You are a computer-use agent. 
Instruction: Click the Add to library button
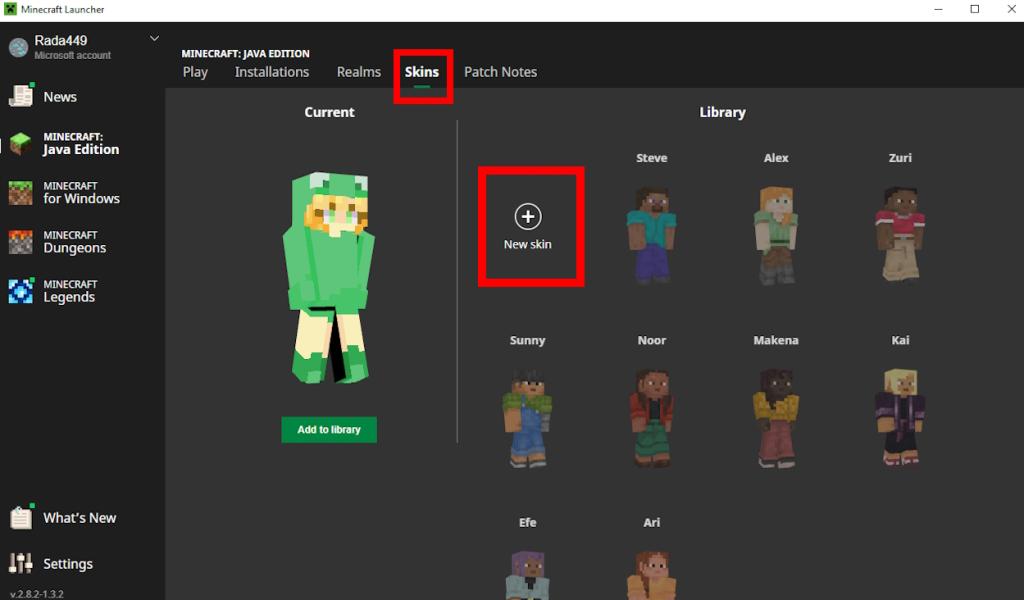tap(329, 429)
